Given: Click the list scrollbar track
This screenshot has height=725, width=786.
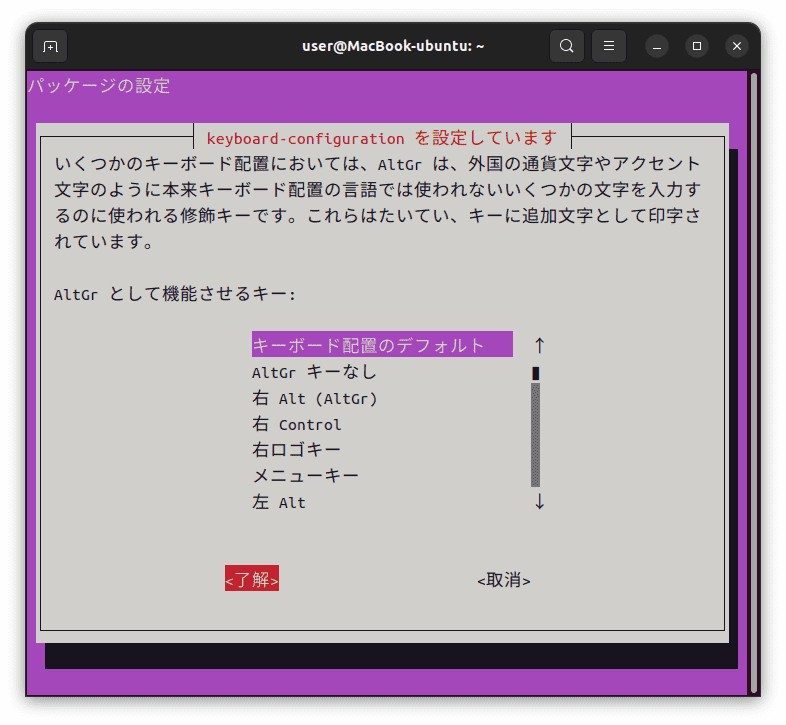Looking at the screenshot, I should coord(535,435).
